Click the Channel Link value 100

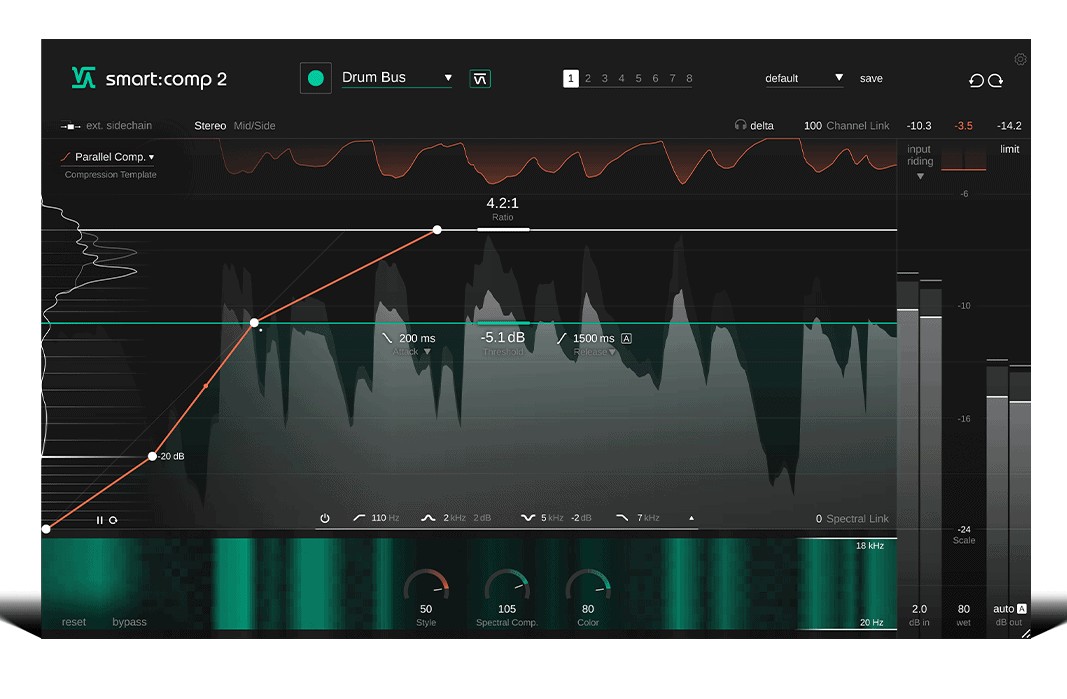(x=812, y=126)
